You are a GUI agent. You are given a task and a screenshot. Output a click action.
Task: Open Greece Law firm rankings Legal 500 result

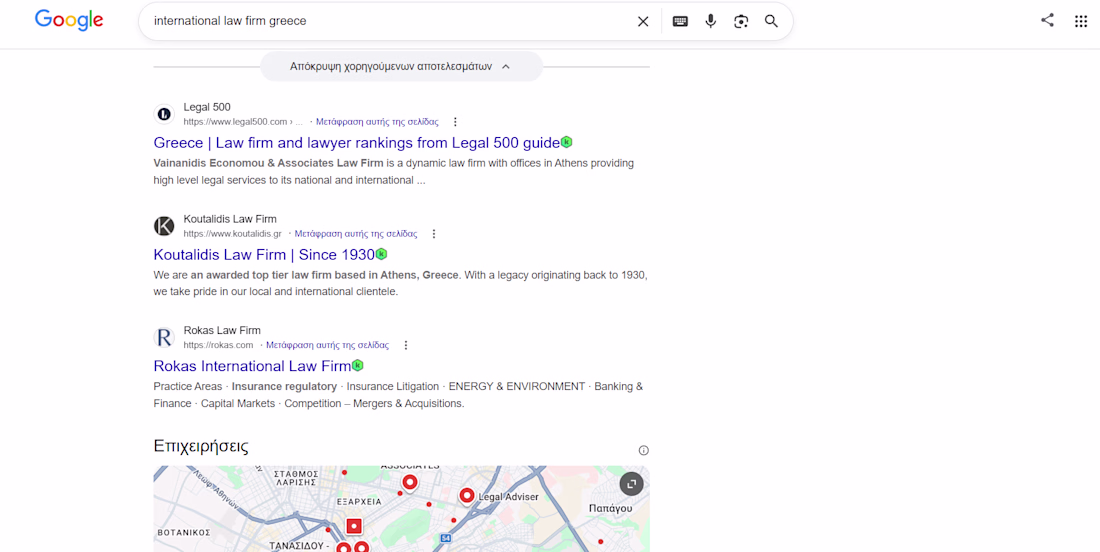pos(356,143)
